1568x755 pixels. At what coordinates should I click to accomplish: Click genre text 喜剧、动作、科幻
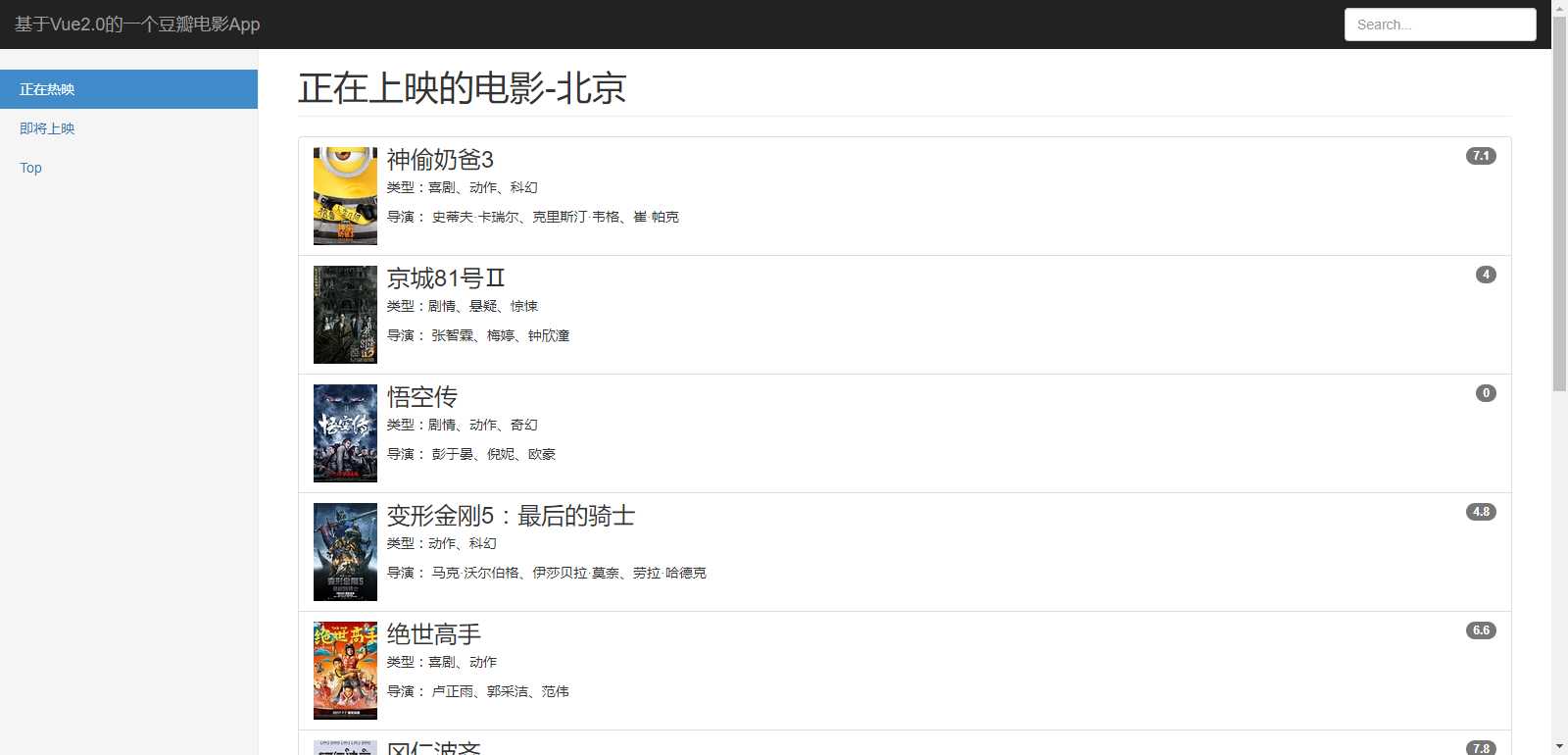(x=483, y=187)
